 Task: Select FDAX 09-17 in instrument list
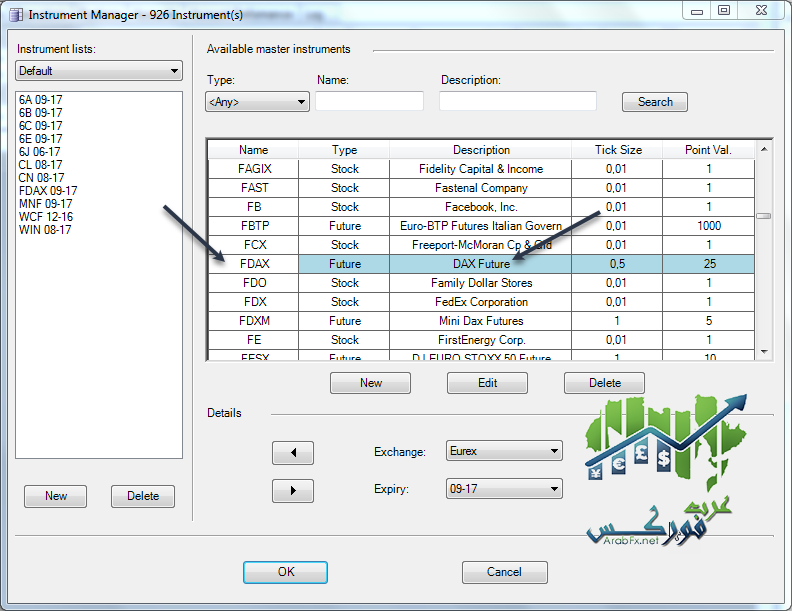pos(48,191)
